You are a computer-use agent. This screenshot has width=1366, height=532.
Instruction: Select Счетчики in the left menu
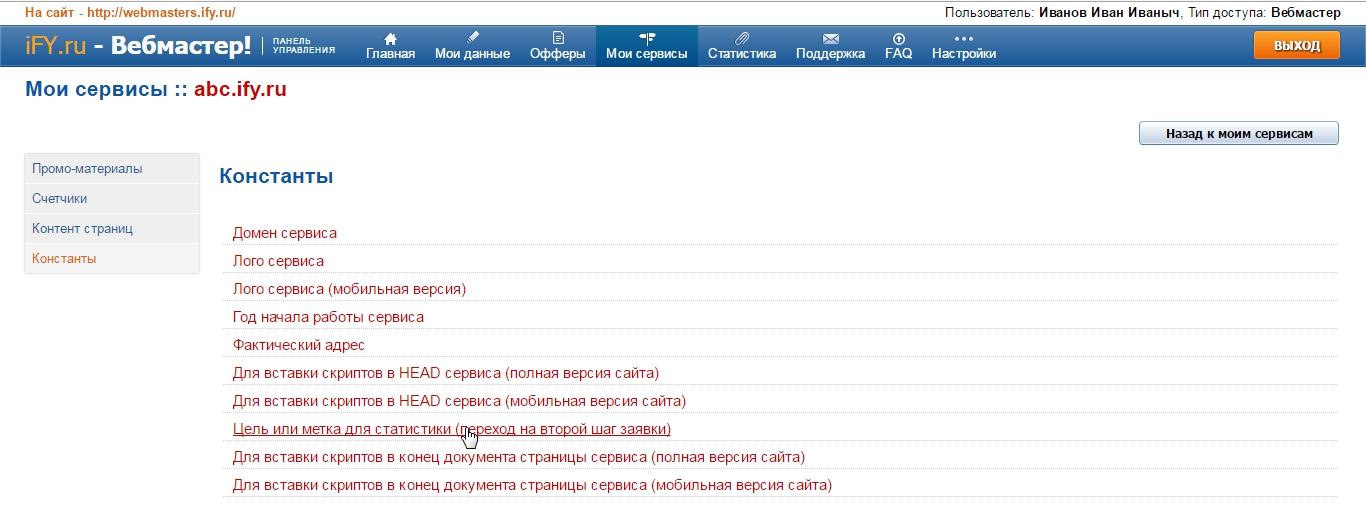(60, 199)
